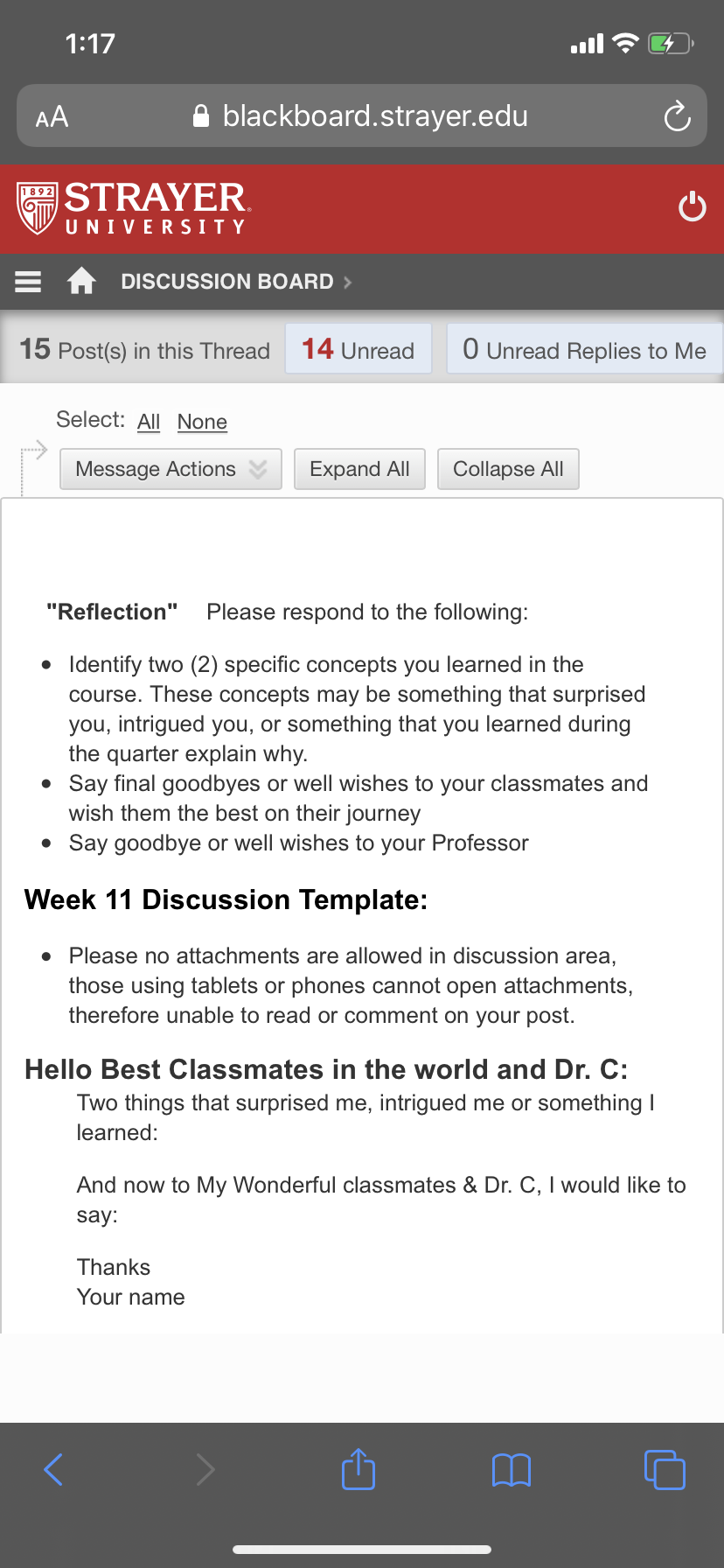Tap Safari back arrow
Viewport: 724px width, 1568px height.
tap(53, 1469)
